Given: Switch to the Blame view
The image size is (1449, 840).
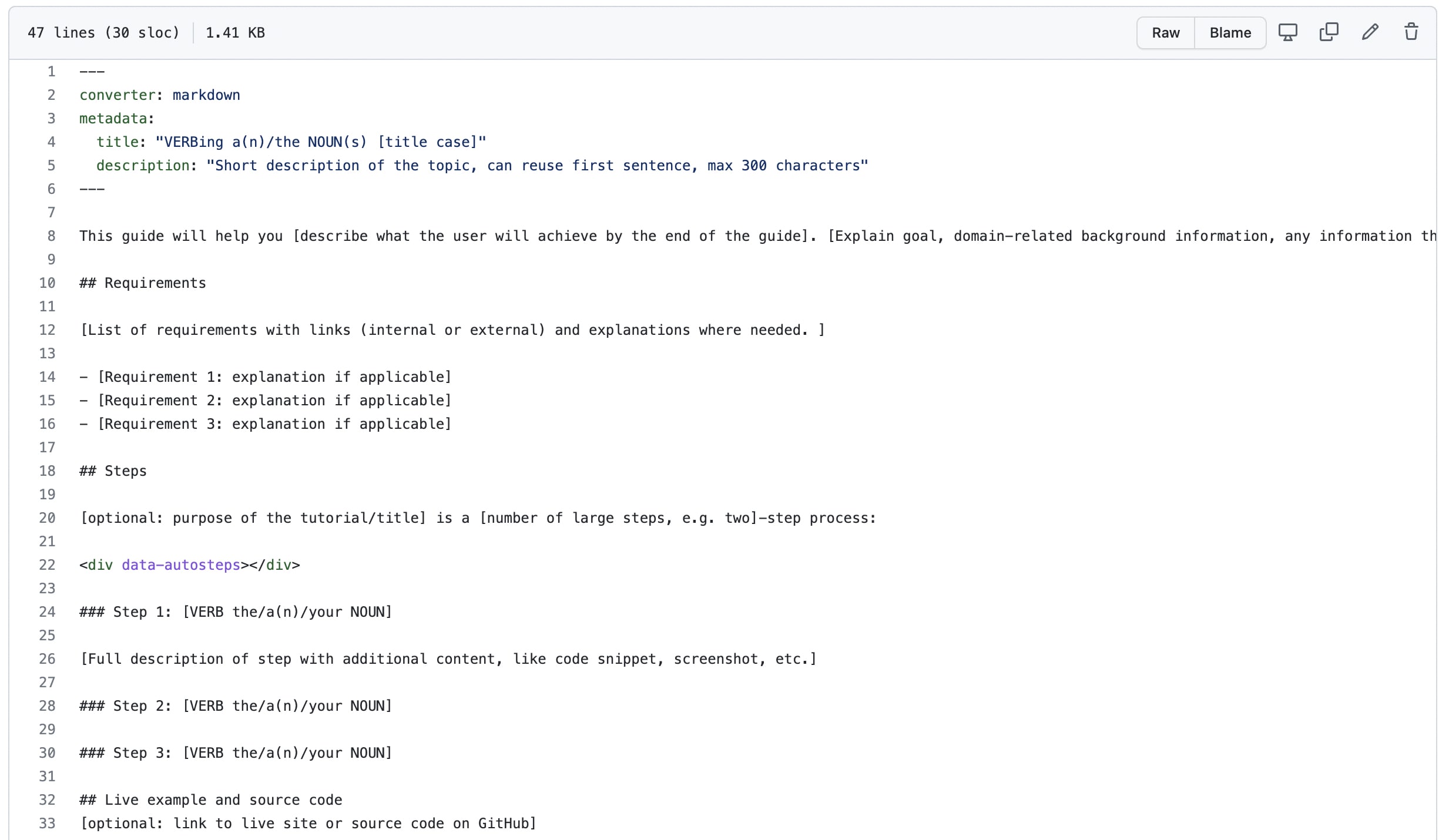Looking at the screenshot, I should (x=1229, y=32).
